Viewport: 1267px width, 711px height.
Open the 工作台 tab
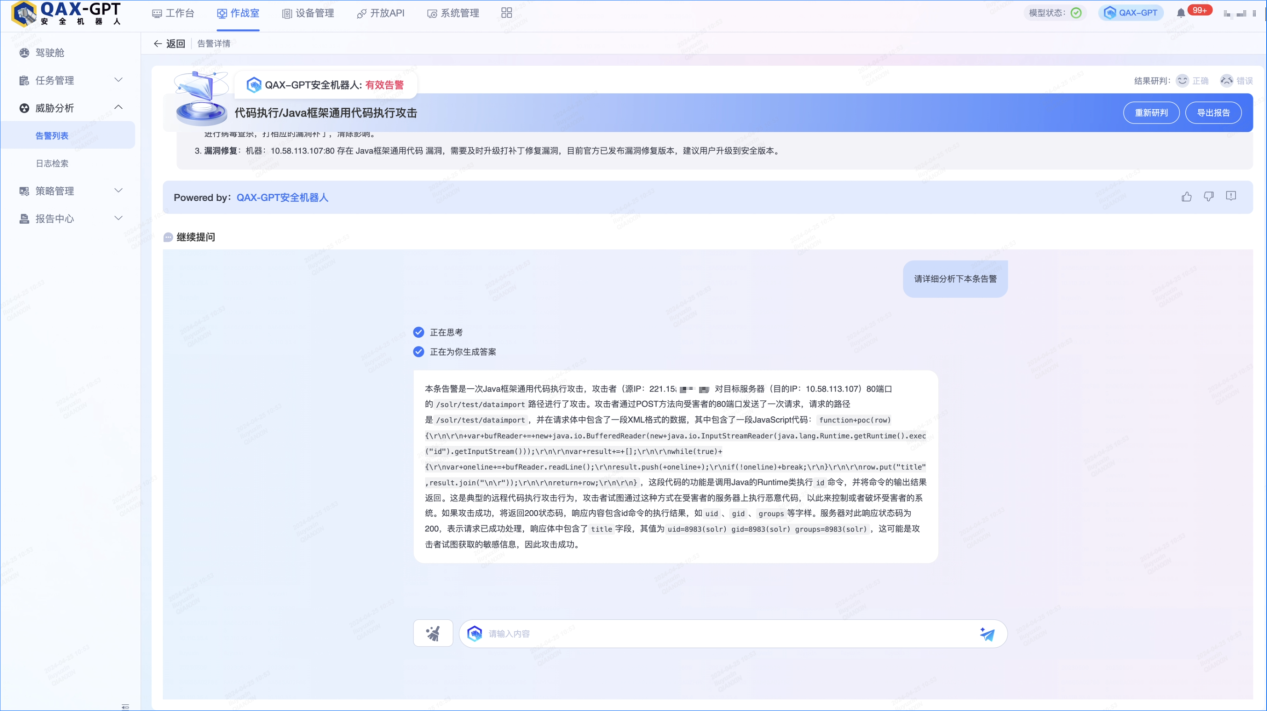coord(173,13)
